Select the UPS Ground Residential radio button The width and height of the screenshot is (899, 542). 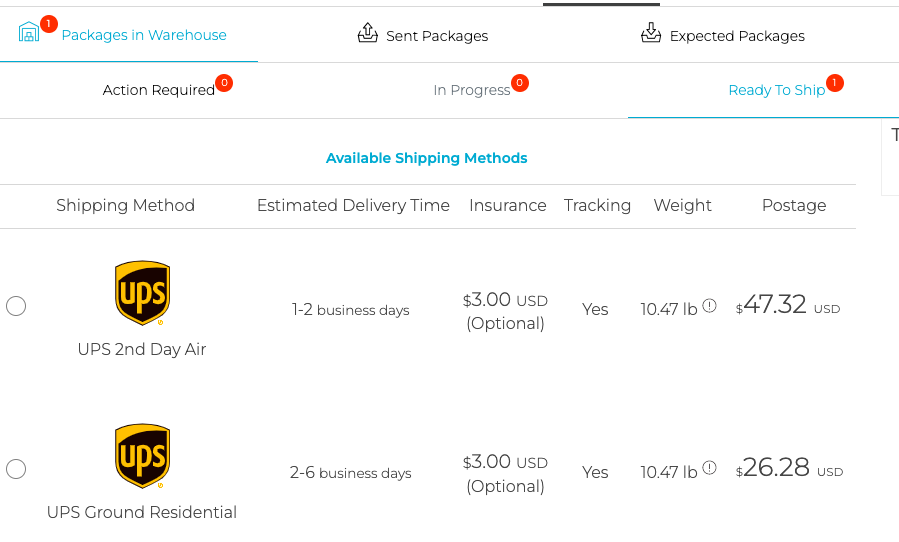(x=16, y=469)
